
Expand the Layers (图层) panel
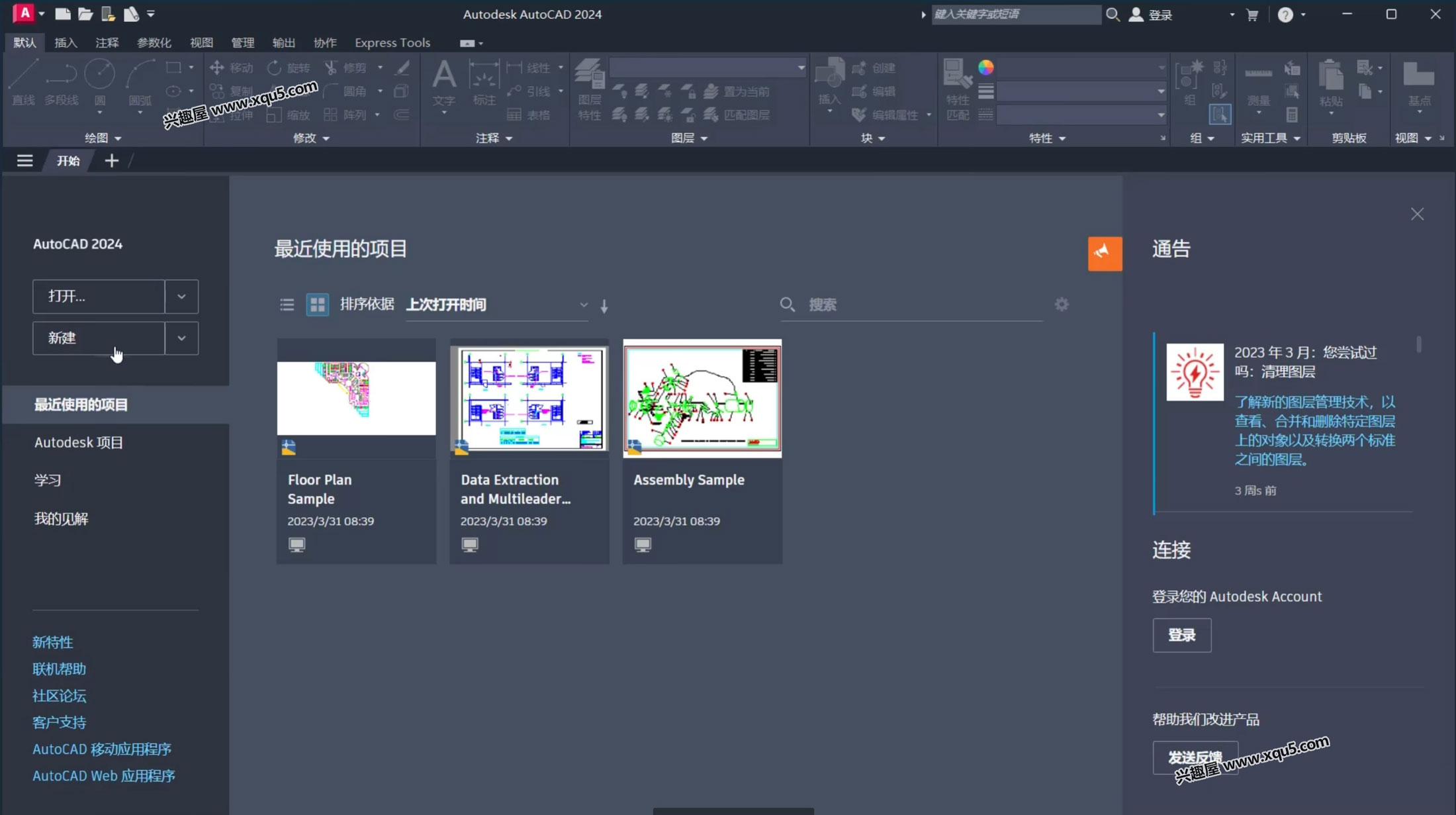[689, 138]
